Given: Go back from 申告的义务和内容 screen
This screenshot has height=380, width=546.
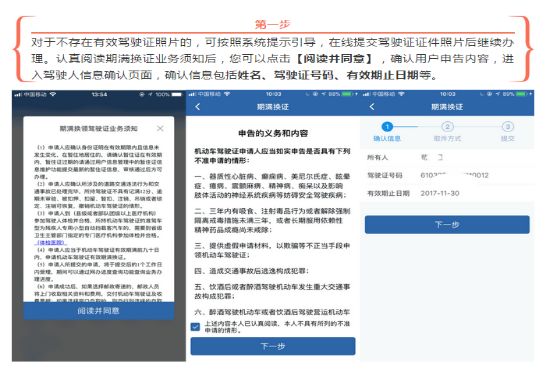Looking at the screenshot, I should 198,107.
